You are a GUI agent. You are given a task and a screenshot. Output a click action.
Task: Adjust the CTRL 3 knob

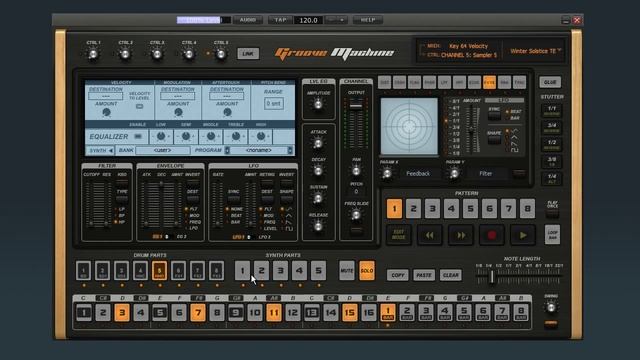tap(157, 54)
